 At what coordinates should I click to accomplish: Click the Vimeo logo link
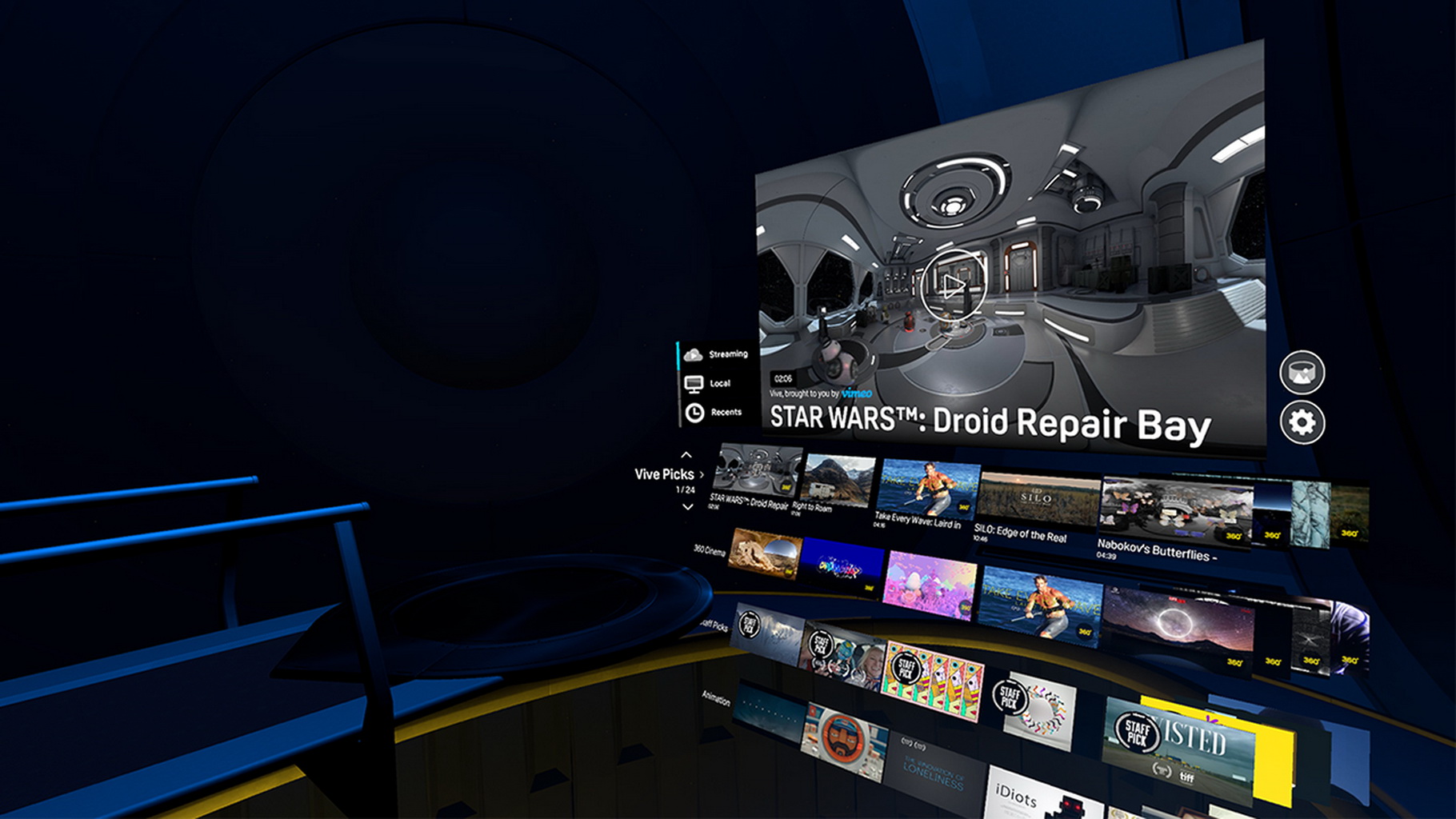coord(856,393)
